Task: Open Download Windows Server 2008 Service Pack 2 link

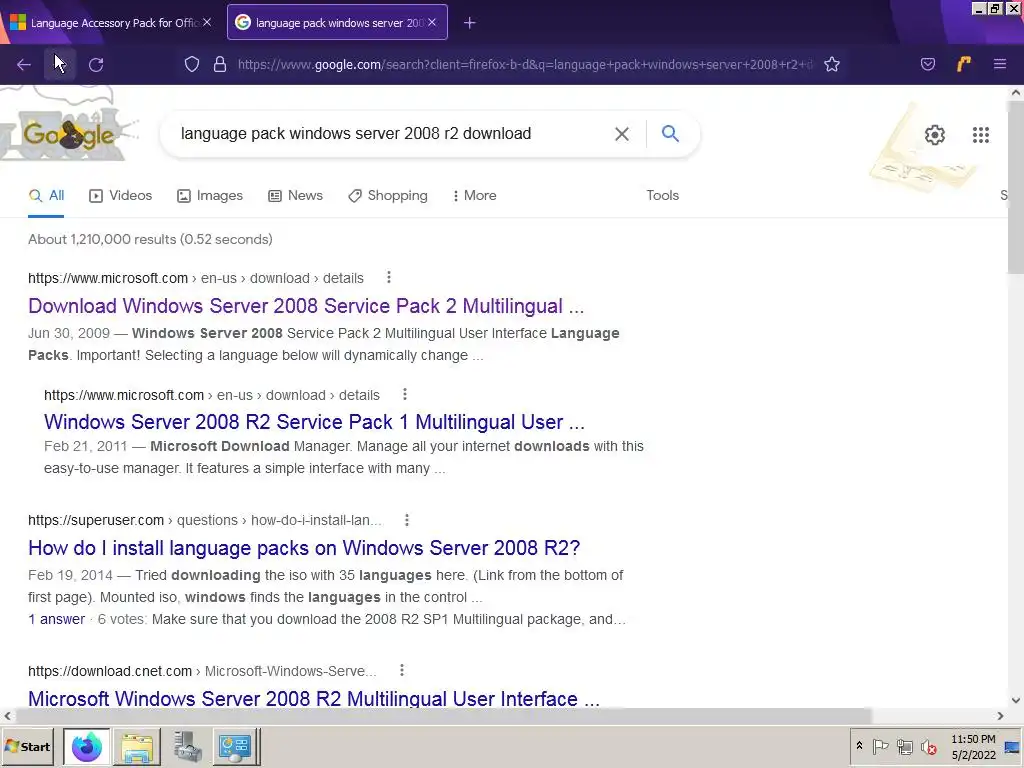Action: pos(306,306)
